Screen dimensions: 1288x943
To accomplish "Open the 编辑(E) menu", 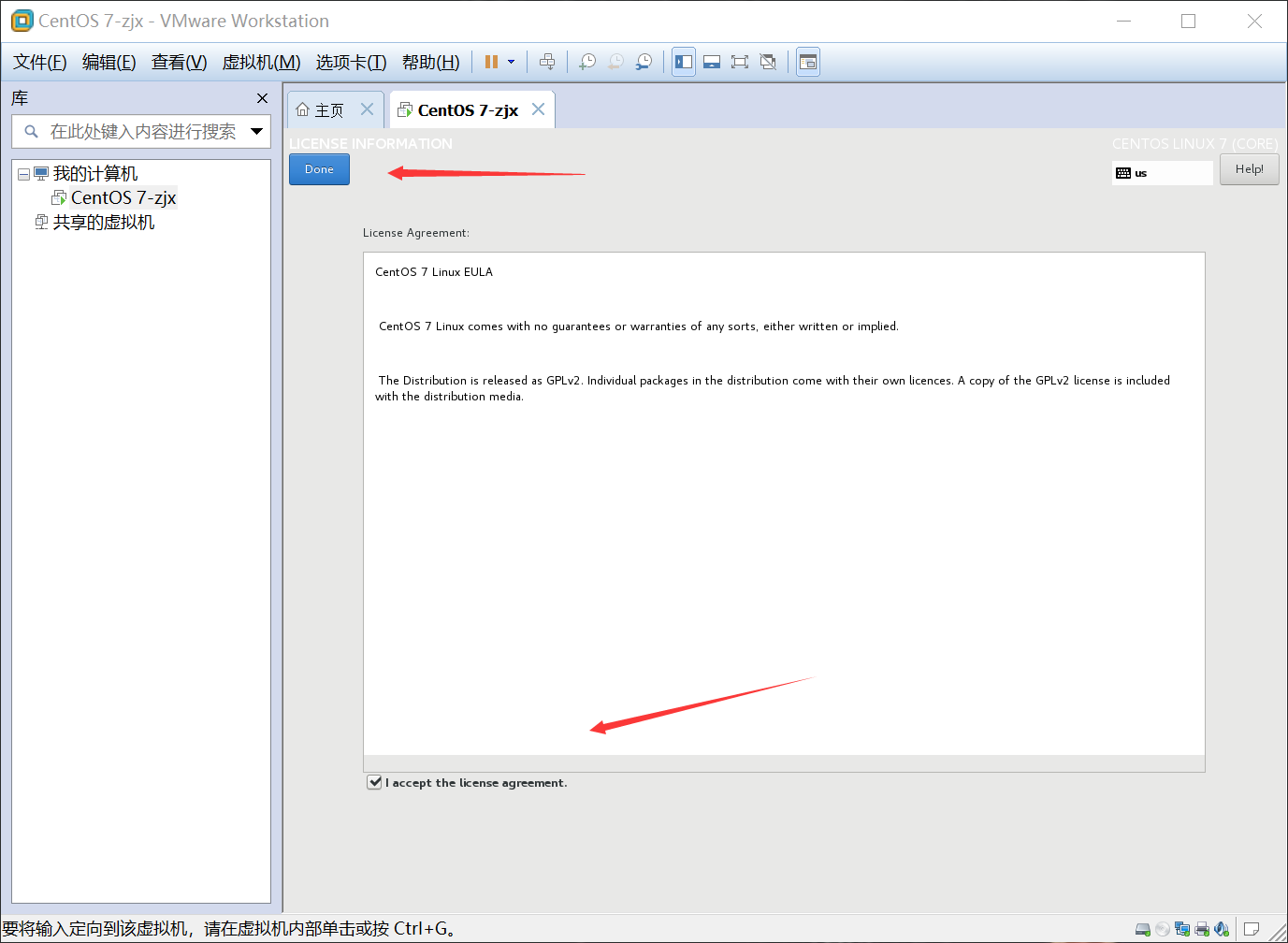I will 109,63.
